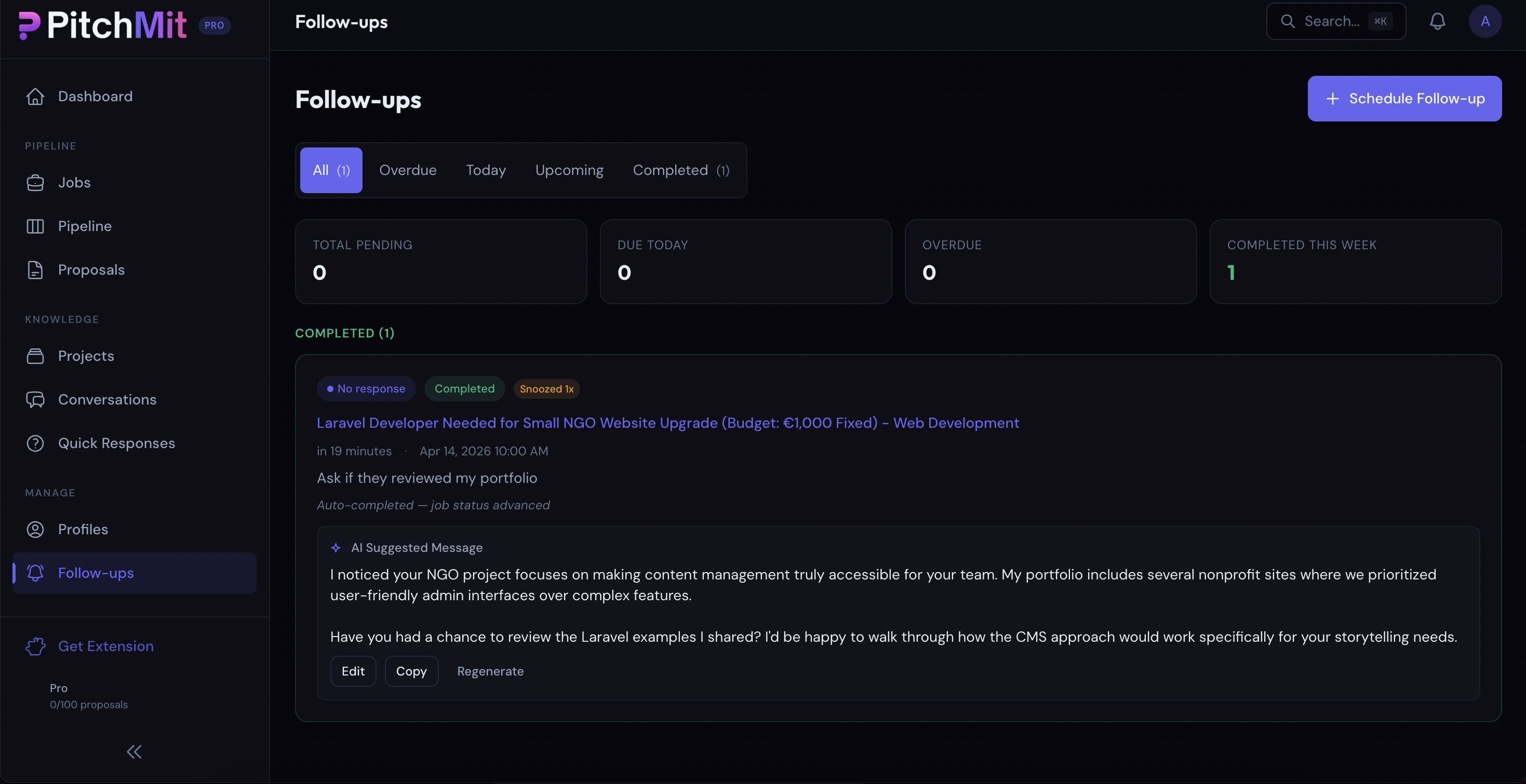
Task: Collapse the sidebar with double chevron
Action: pyautogui.click(x=134, y=752)
